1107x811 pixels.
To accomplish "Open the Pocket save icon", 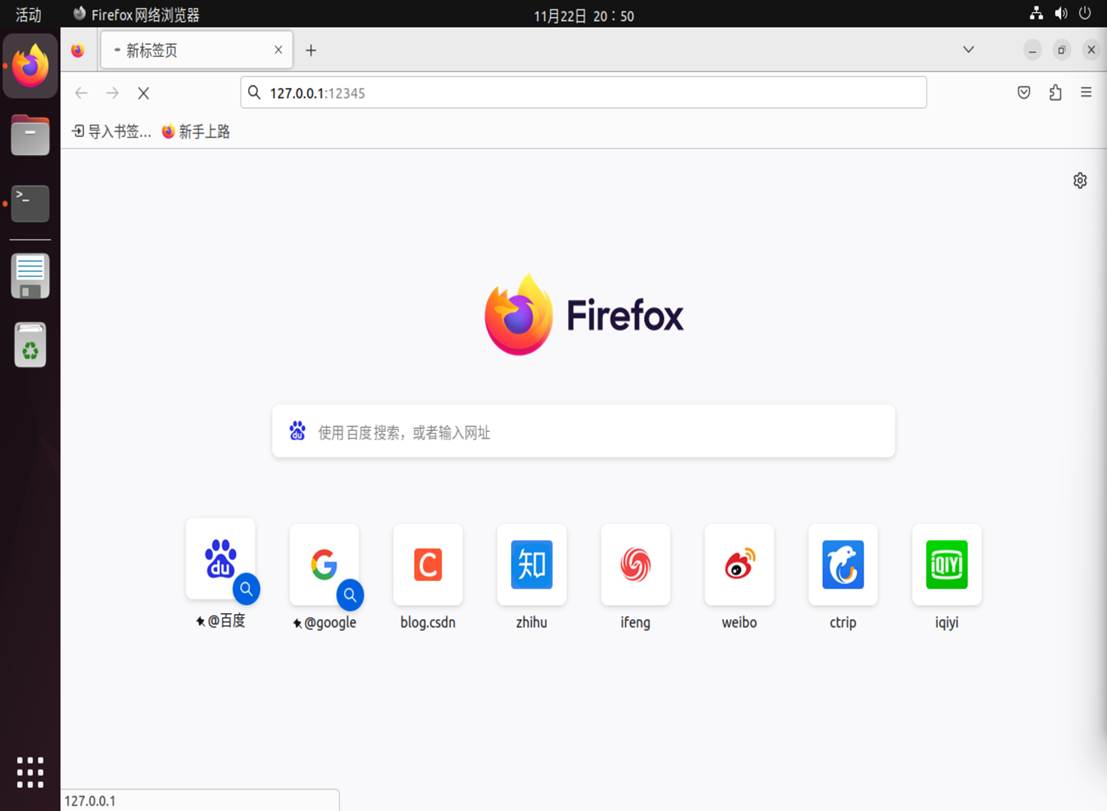I will 1024,92.
